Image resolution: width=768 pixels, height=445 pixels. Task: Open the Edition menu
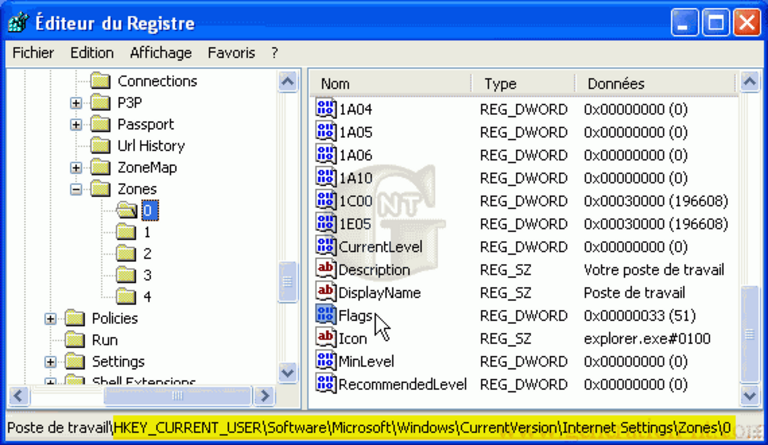[x=92, y=53]
